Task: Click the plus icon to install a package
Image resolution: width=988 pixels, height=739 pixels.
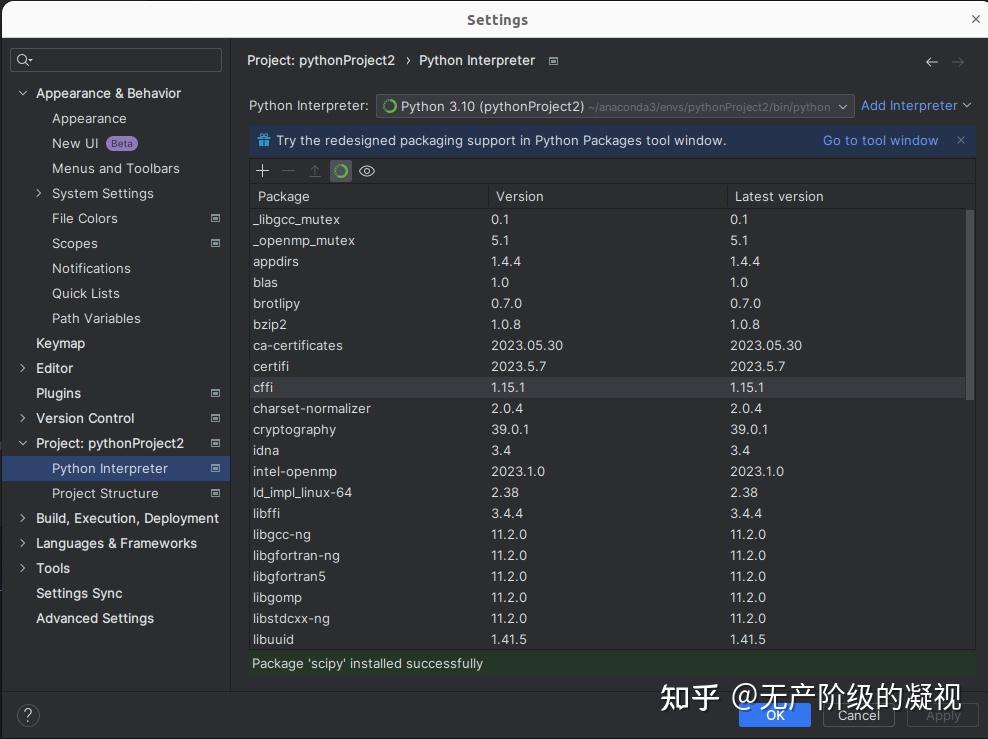Action: (x=263, y=171)
